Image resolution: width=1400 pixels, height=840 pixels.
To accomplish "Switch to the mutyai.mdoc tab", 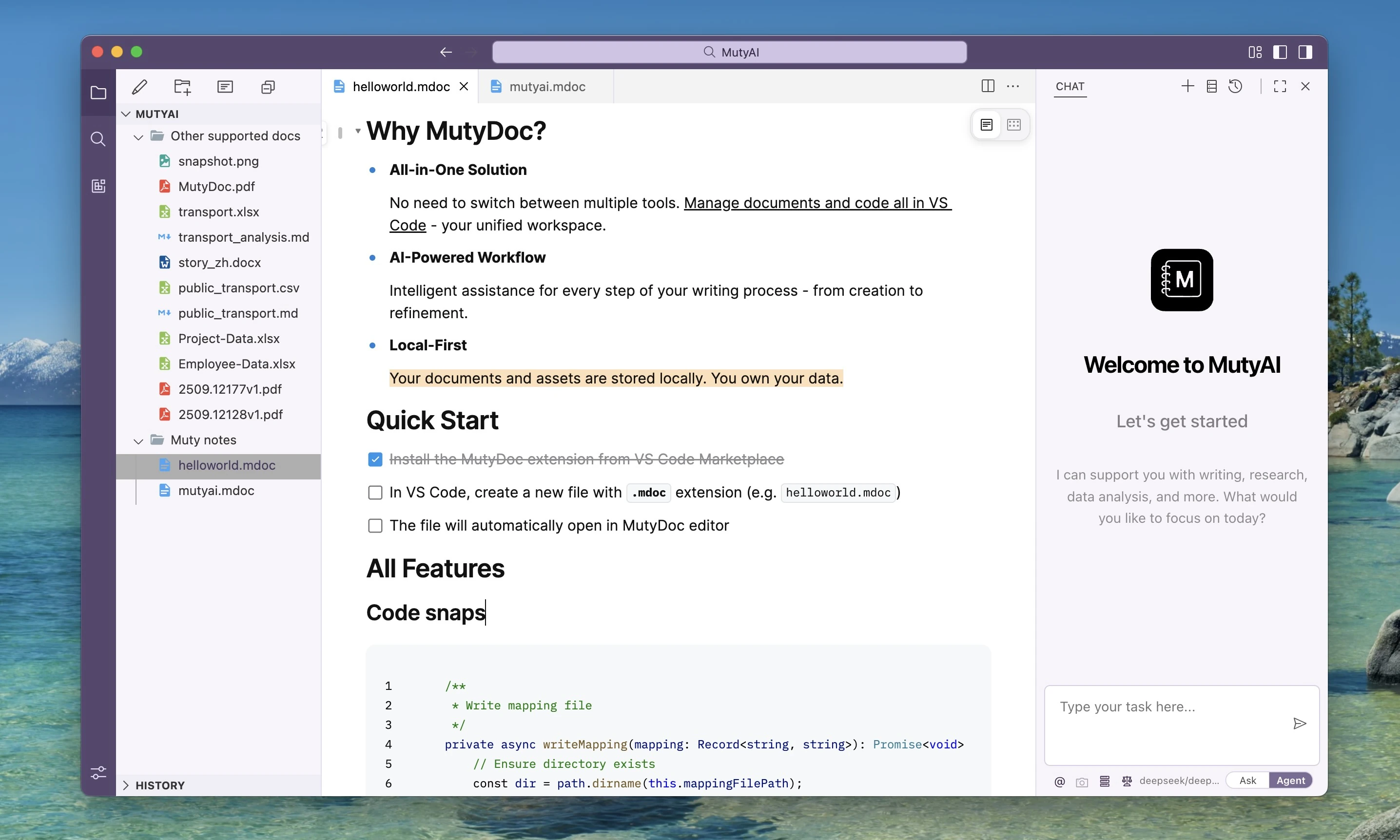I will [546, 87].
